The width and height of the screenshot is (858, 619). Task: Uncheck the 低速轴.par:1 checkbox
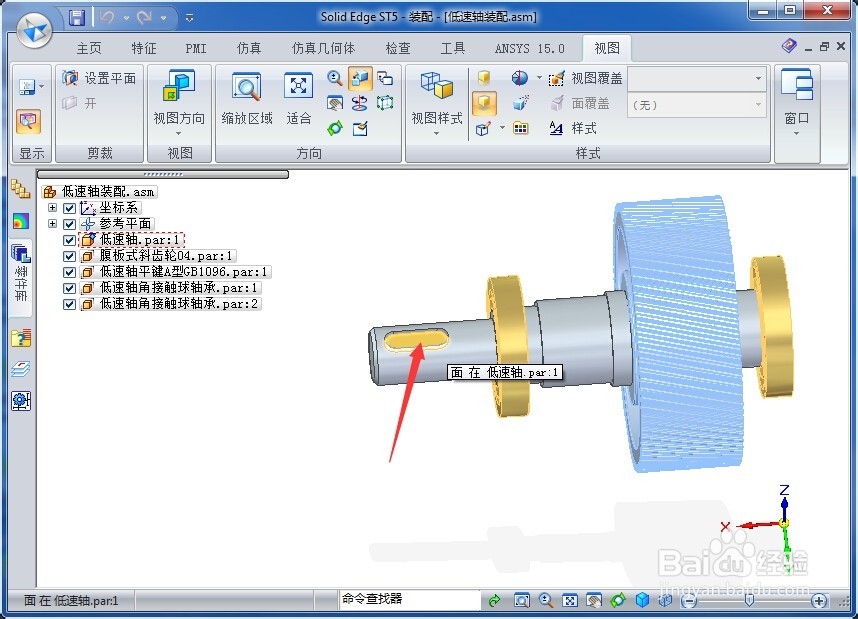tap(69, 240)
